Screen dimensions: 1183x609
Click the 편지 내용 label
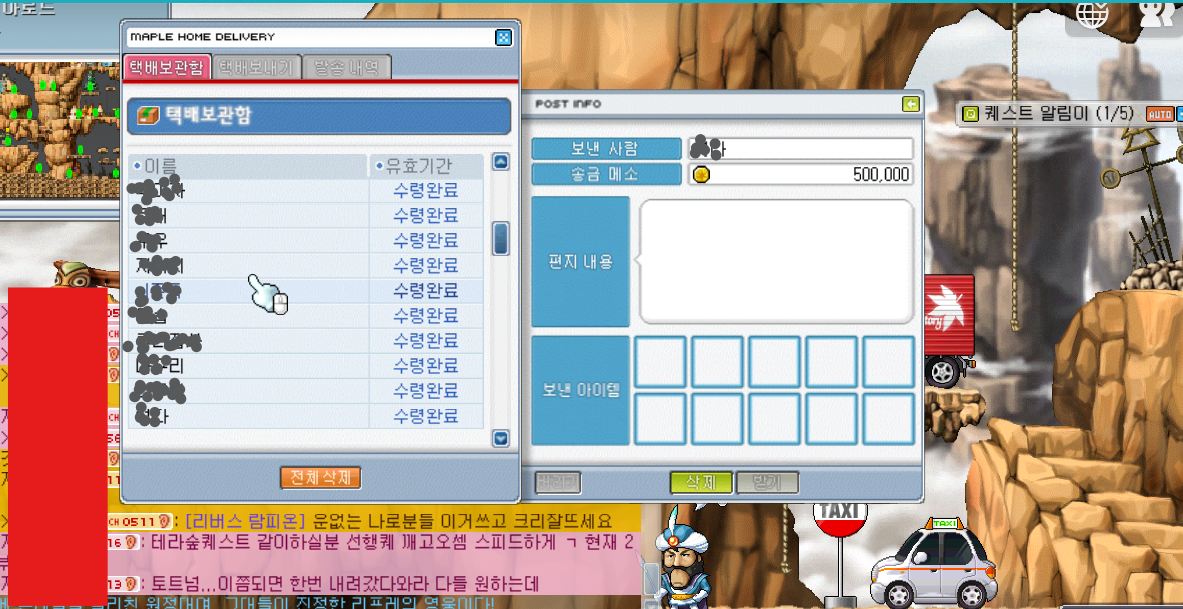coord(580,262)
